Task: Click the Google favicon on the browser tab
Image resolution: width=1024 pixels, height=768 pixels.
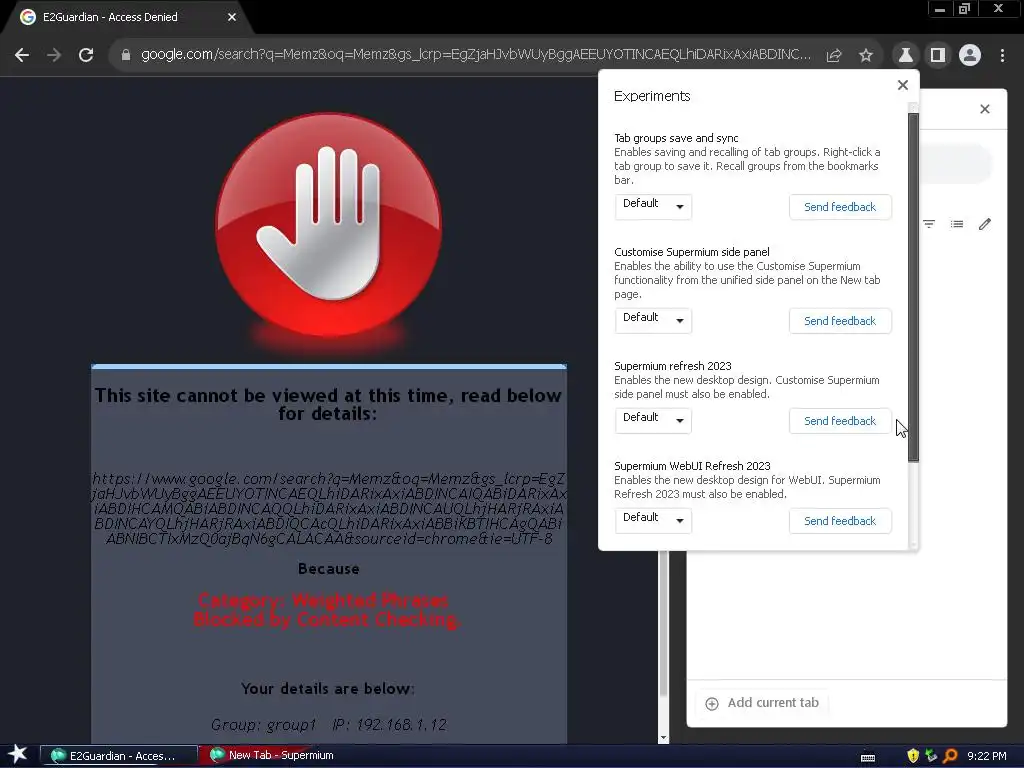Action: click(27, 17)
